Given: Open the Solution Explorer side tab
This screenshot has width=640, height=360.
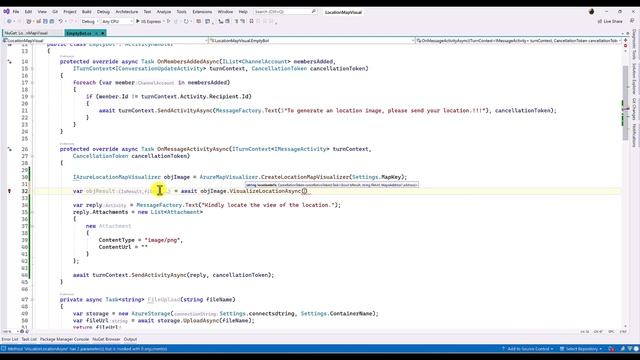Looking at the screenshot, I should pos(634,78).
